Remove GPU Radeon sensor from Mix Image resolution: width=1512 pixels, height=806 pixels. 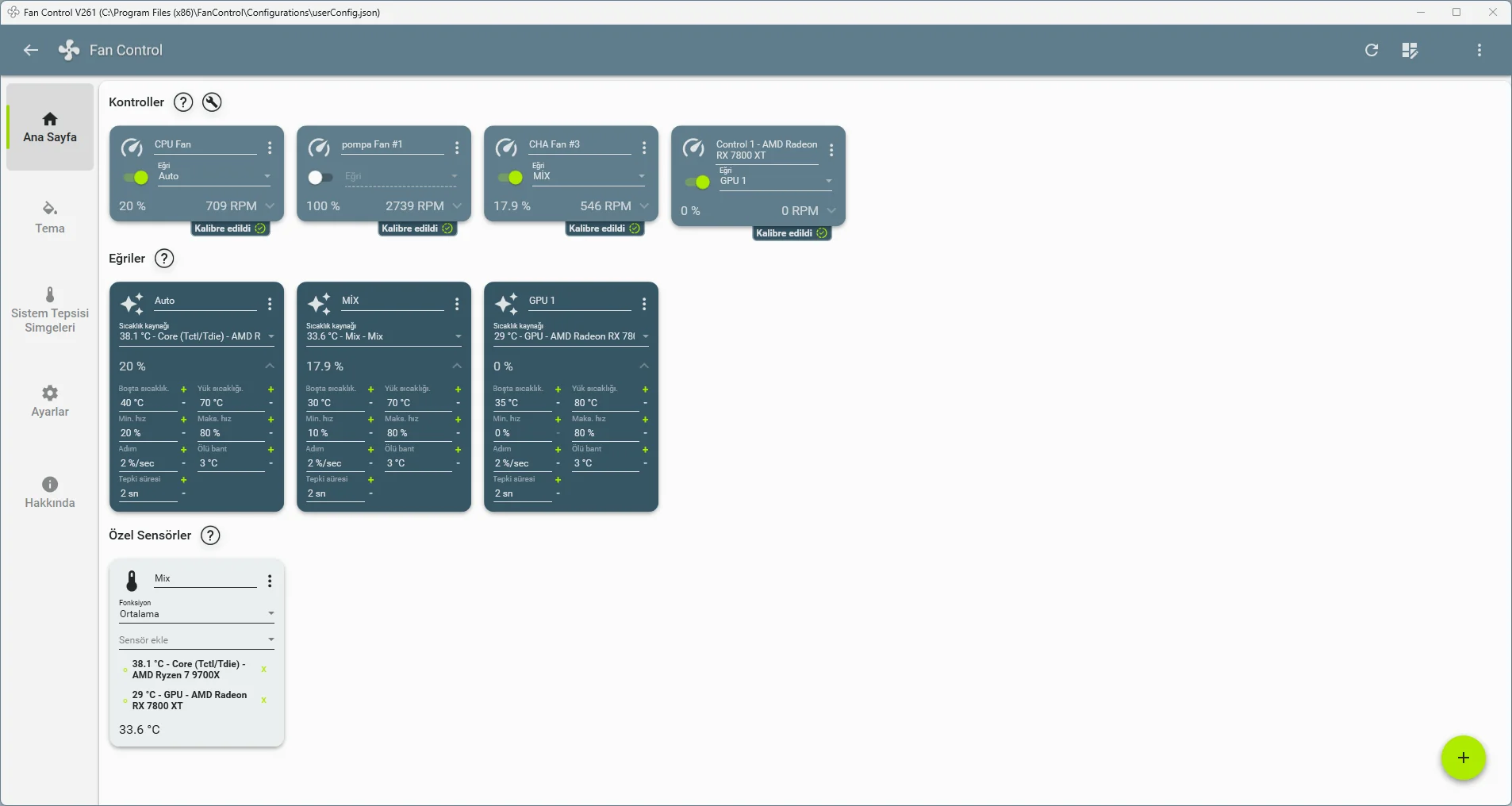coord(263,700)
